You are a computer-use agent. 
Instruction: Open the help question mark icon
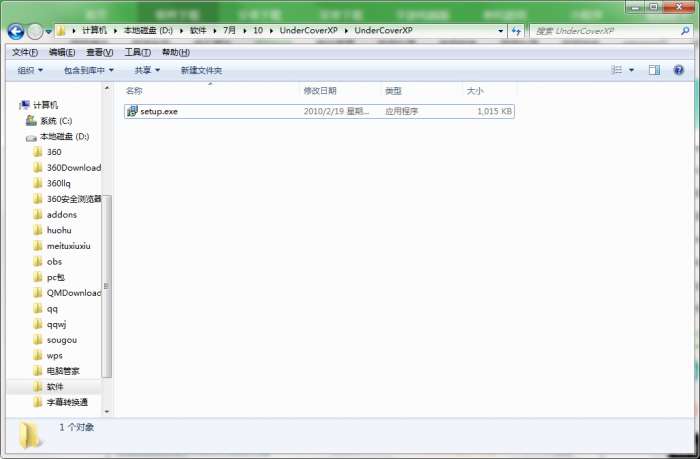point(679,70)
